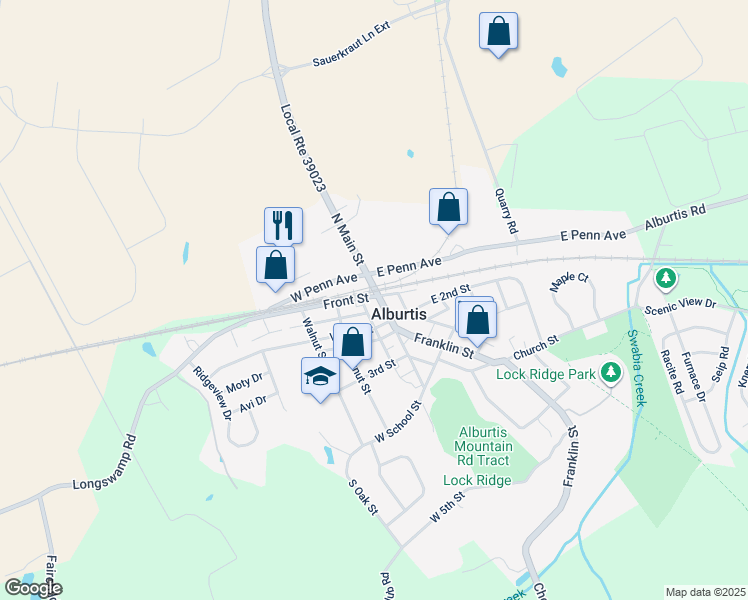Select the Alburtis town label
748x600 pixels.
pyautogui.click(x=399, y=314)
